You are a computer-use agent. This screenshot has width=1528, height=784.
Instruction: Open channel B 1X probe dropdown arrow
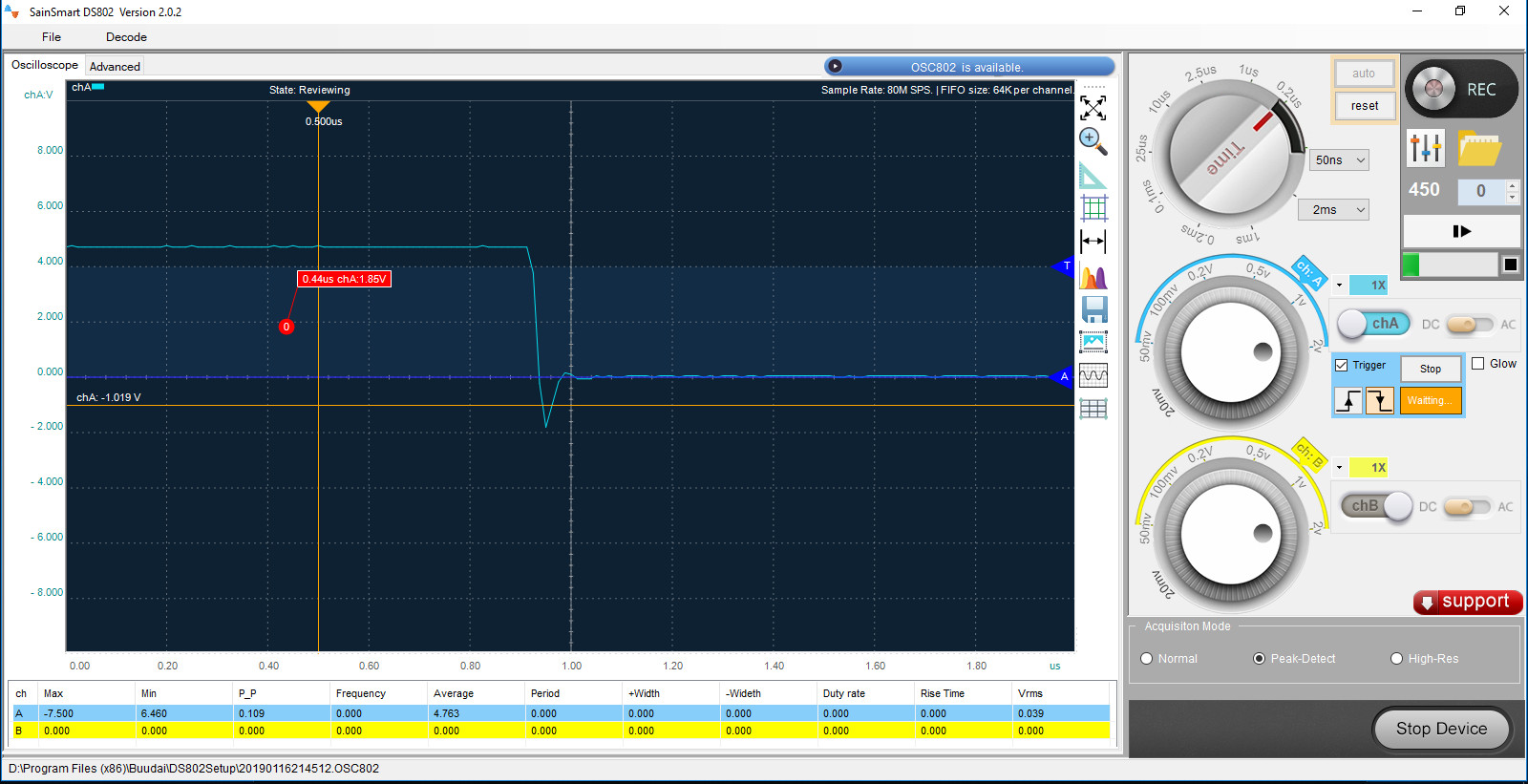coord(1339,467)
